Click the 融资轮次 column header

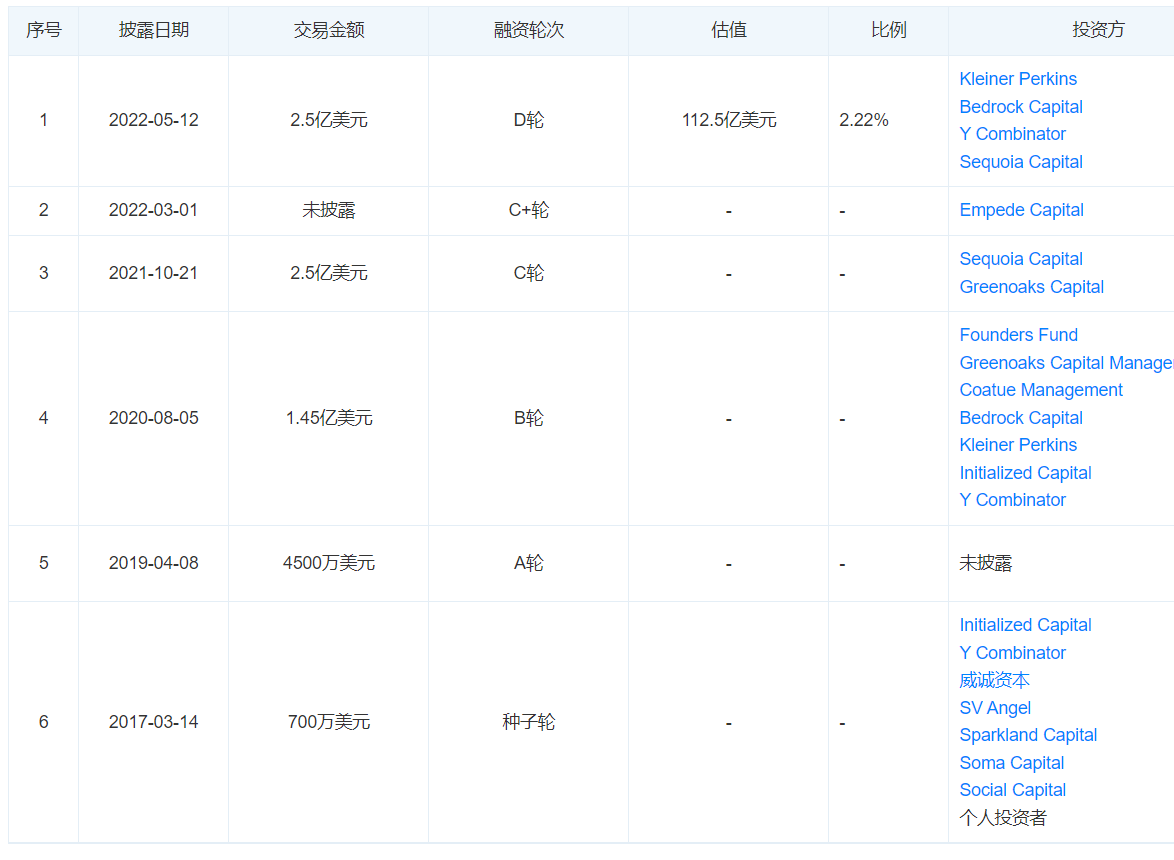(528, 30)
